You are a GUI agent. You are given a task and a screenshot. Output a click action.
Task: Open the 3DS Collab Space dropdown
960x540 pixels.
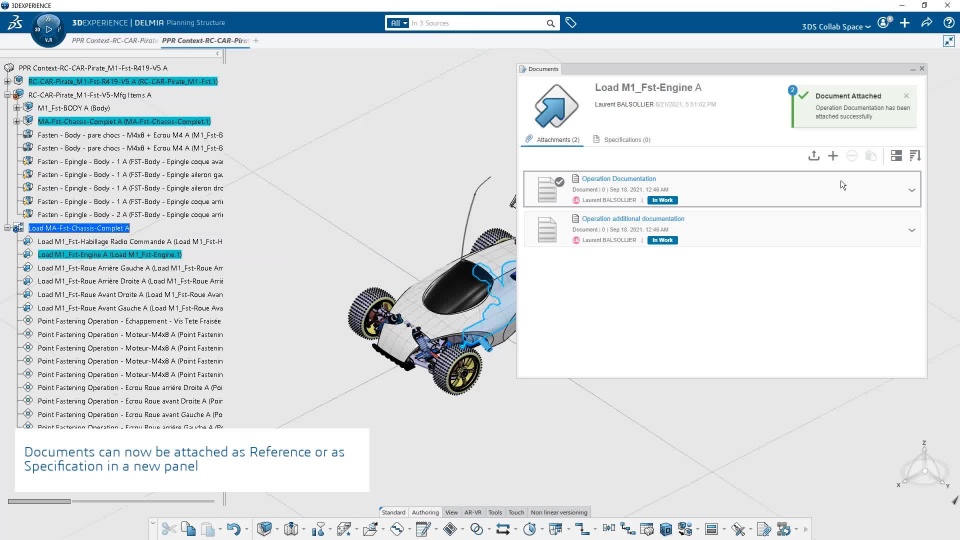pos(836,26)
